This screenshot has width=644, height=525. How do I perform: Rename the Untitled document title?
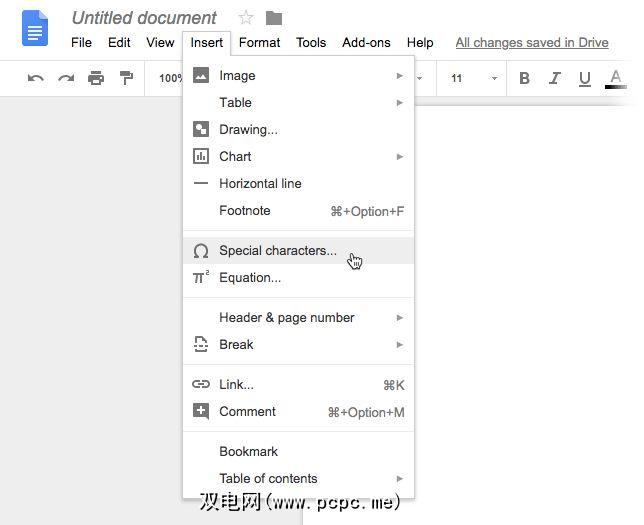[x=144, y=18]
